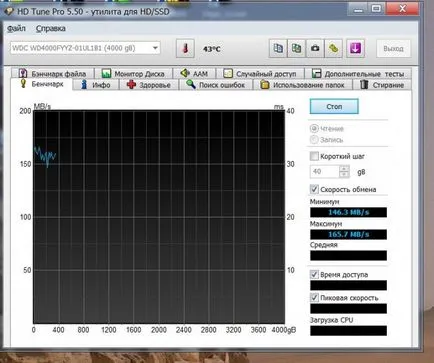This screenshot has height=363, width=434.
Task: Switch to the Случайный доступ tab
Action: (260, 73)
